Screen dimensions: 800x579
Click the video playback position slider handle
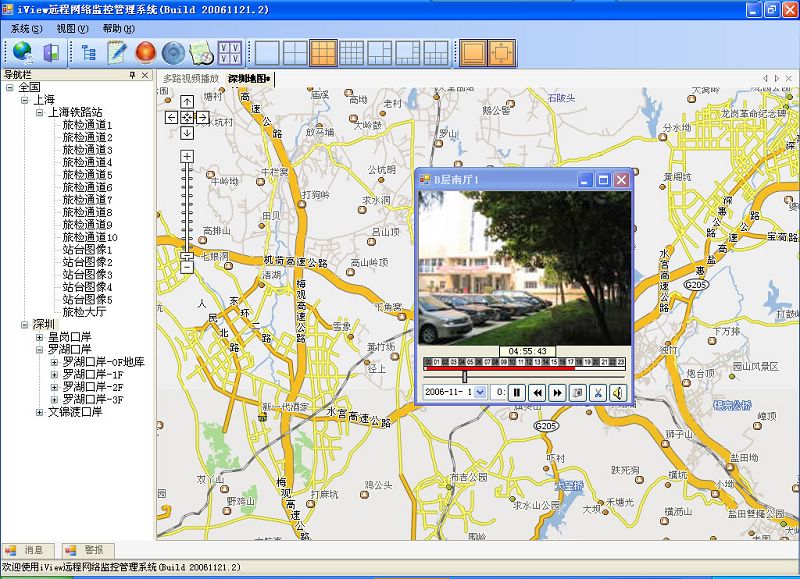(x=464, y=376)
